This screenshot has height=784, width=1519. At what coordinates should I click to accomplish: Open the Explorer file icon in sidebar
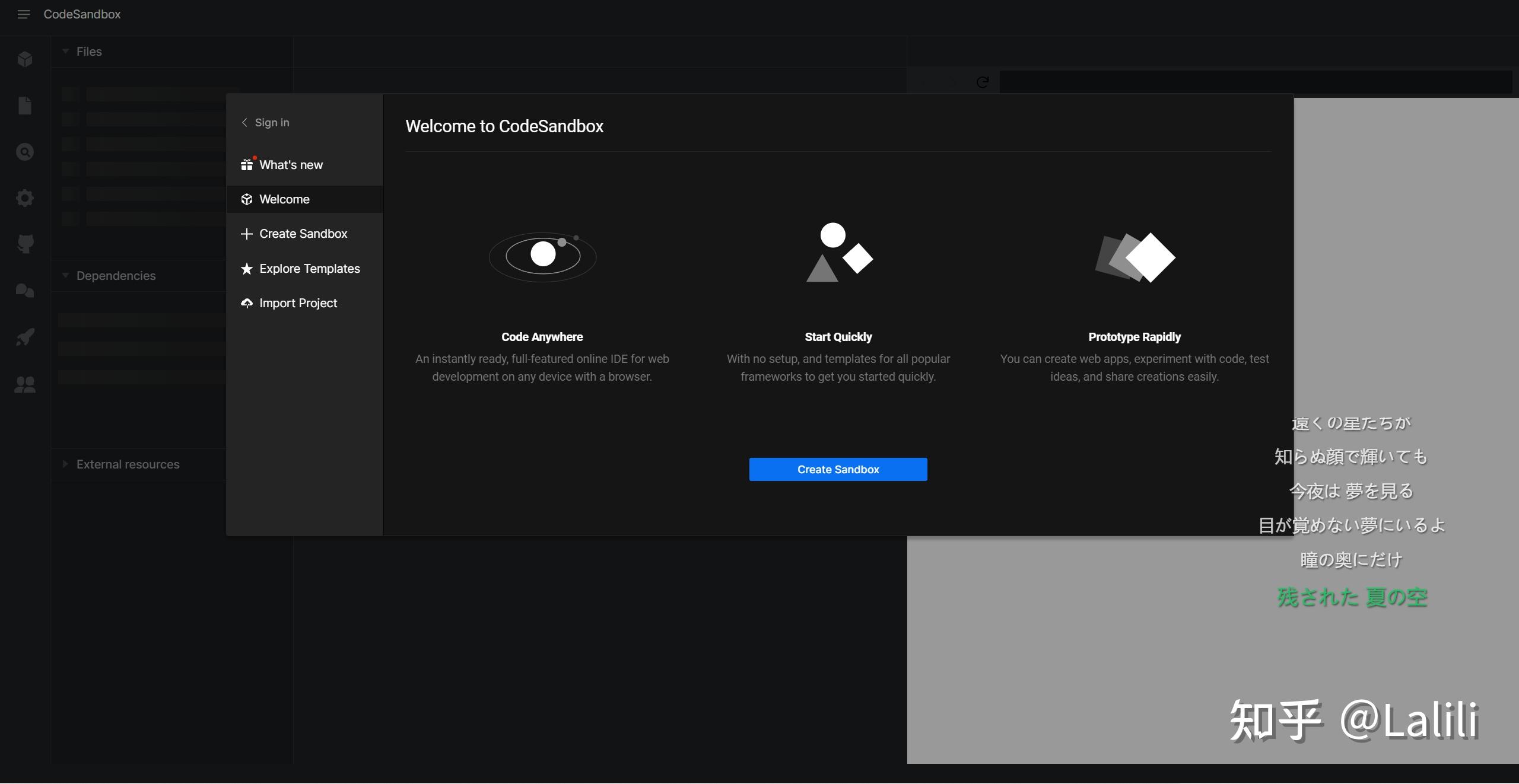25,106
